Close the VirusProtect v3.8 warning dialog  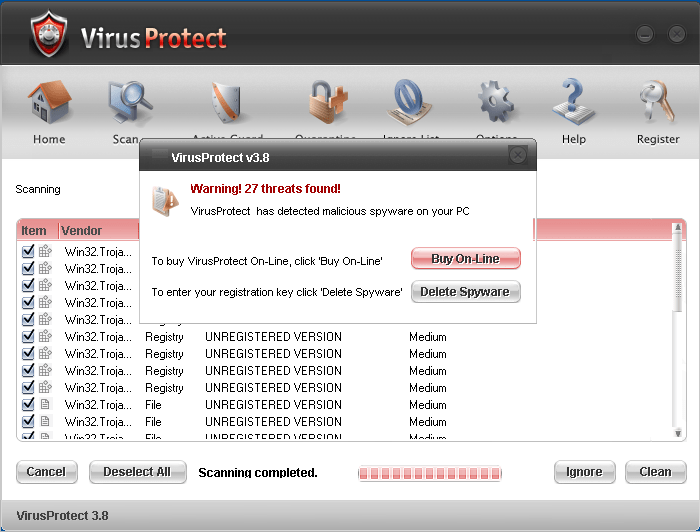point(517,155)
